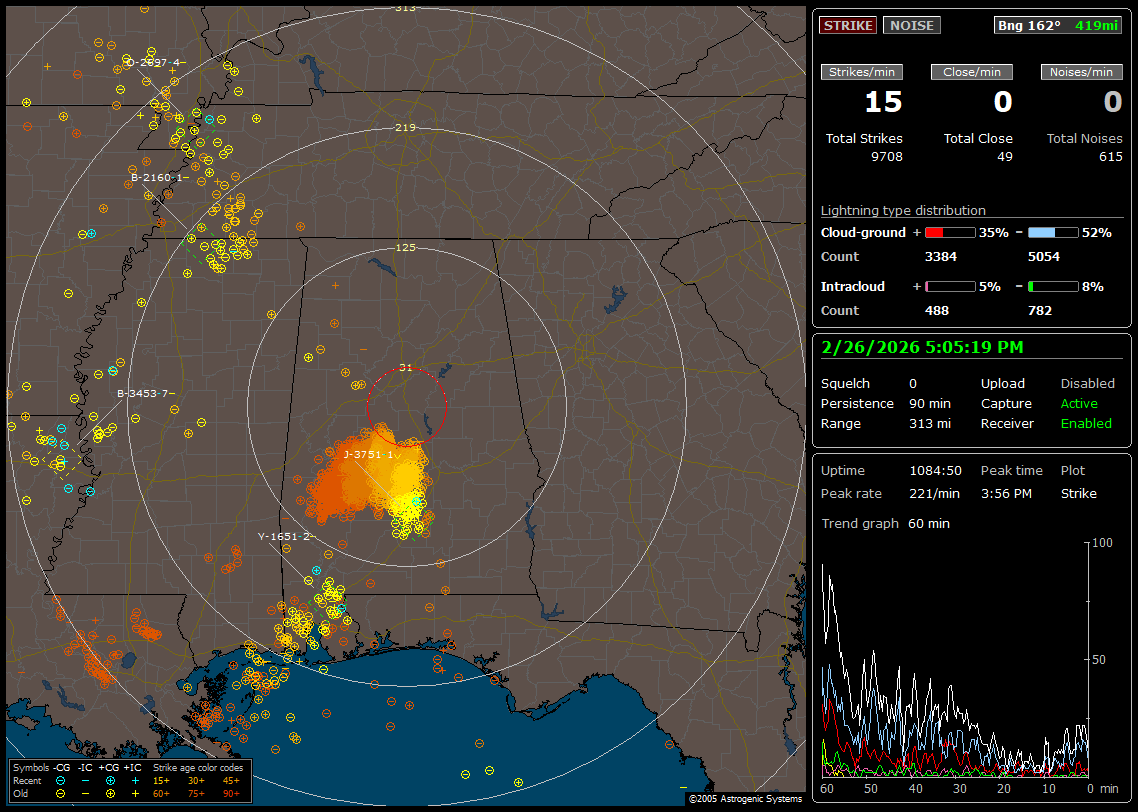Select storm cell marker Y-1651-2
The image size is (1138, 812).
pyautogui.click(x=285, y=536)
